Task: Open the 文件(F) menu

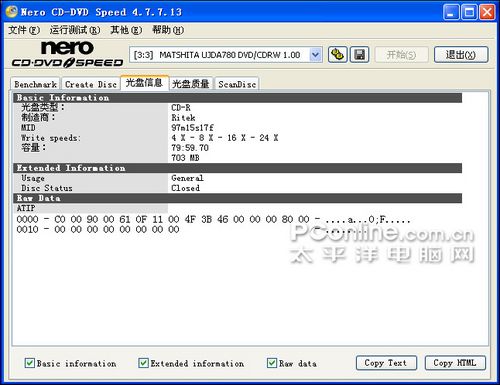Action: coord(24,30)
